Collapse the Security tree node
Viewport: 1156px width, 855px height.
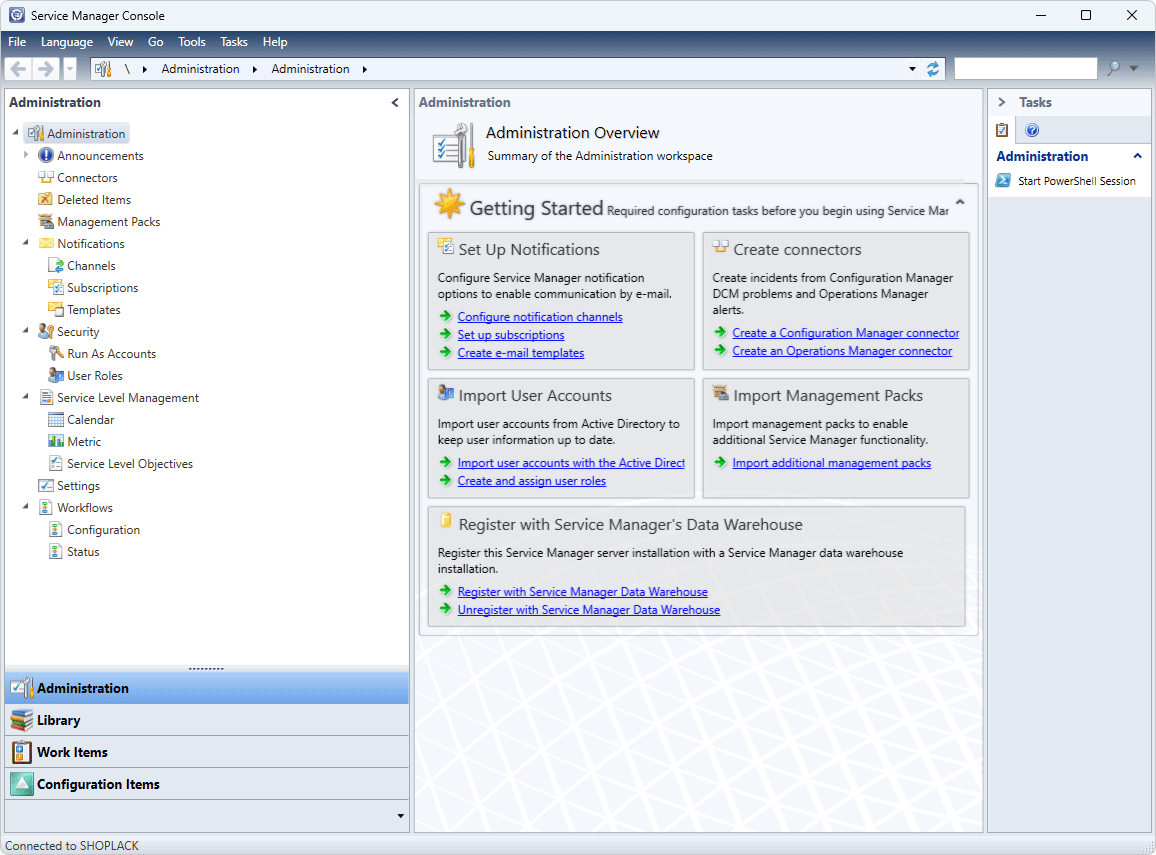[x=26, y=330]
